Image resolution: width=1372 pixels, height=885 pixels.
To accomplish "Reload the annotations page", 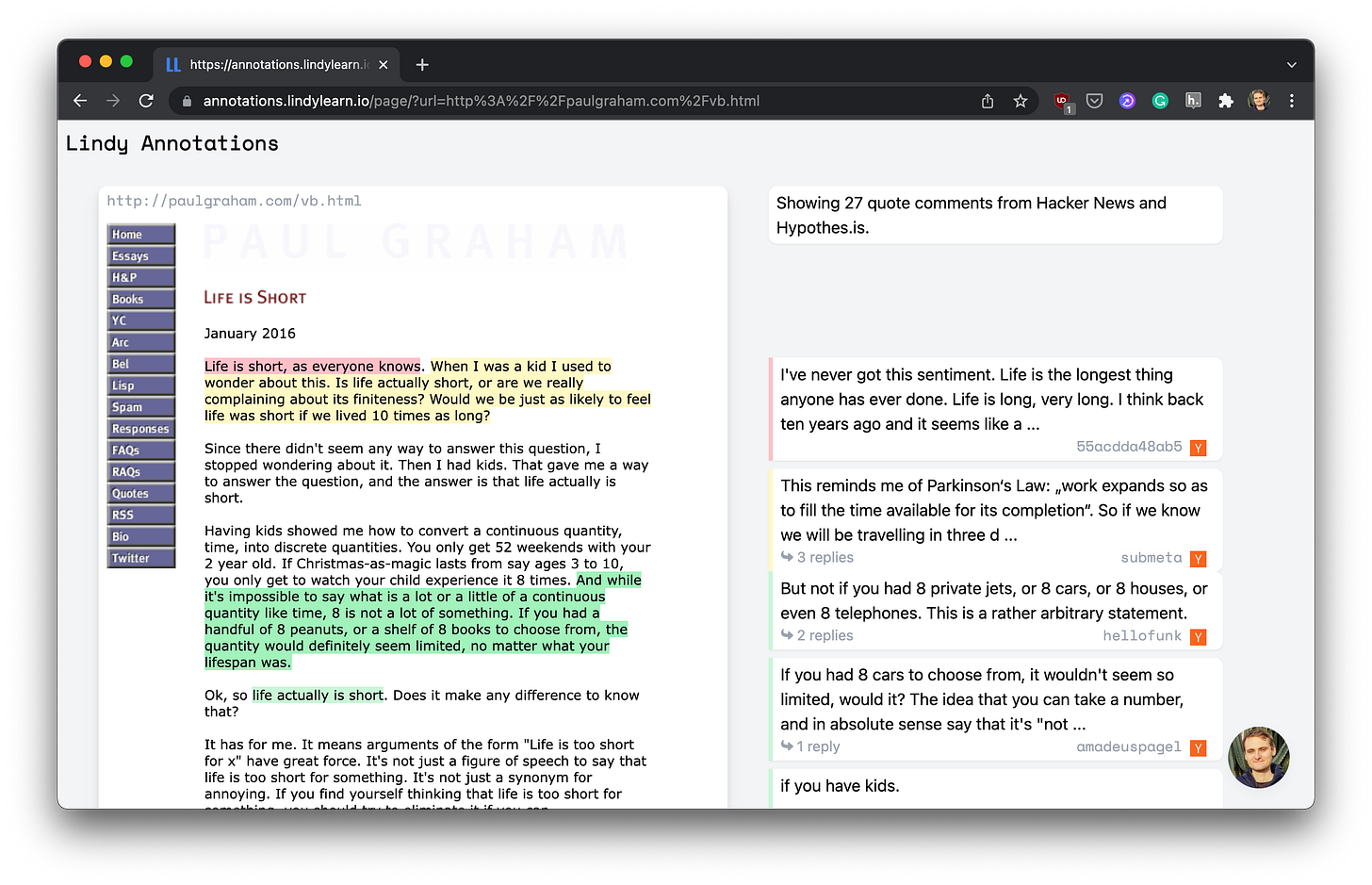I will point(146,101).
